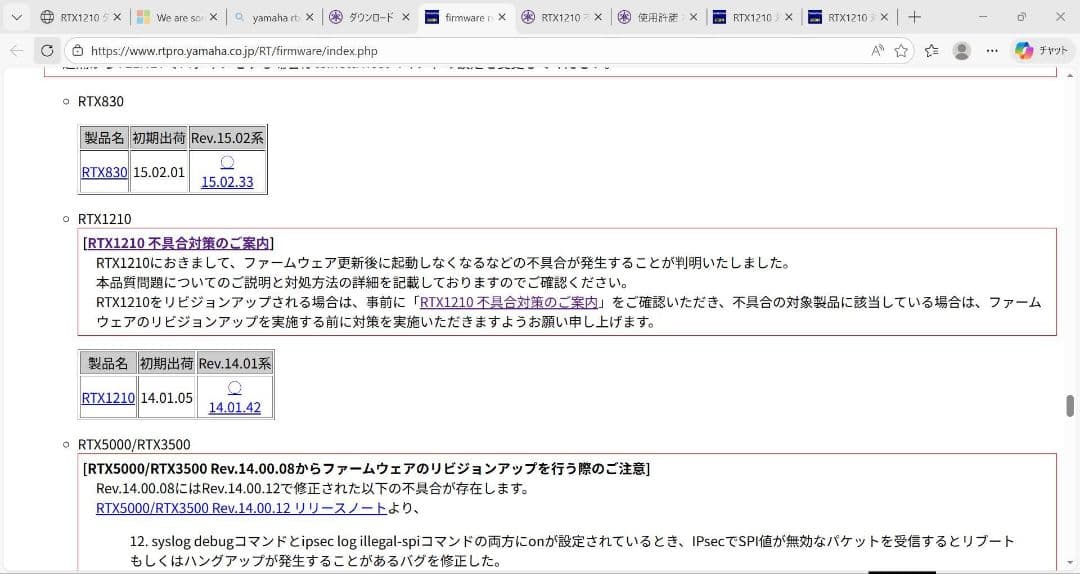Open RTX5000/RTX3500 Rev.14.00.12 リリースノート link

pyautogui.click(x=241, y=509)
